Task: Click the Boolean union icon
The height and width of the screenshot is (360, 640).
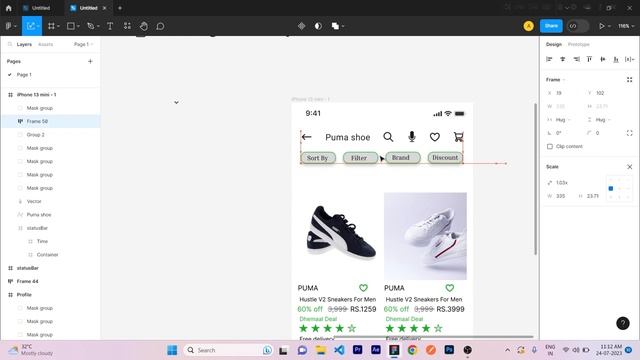Action: tap(335, 26)
